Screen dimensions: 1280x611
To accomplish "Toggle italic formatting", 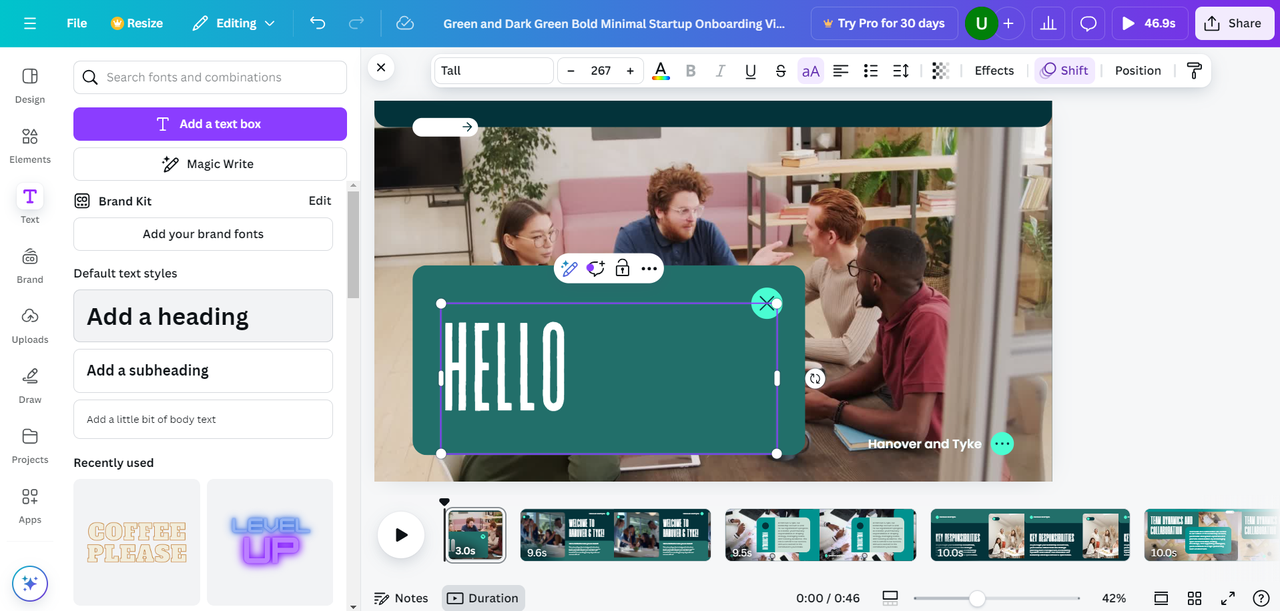I will (x=720, y=70).
